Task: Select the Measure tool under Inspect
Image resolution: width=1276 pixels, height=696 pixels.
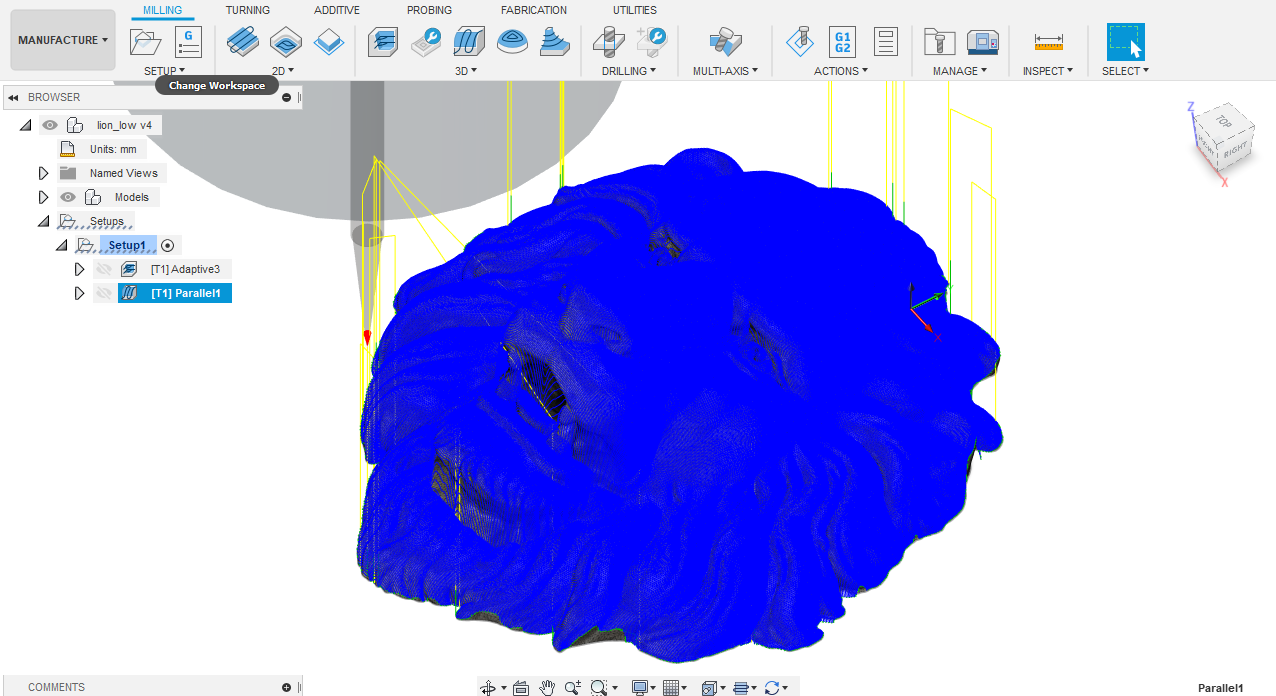Action: (1049, 42)
